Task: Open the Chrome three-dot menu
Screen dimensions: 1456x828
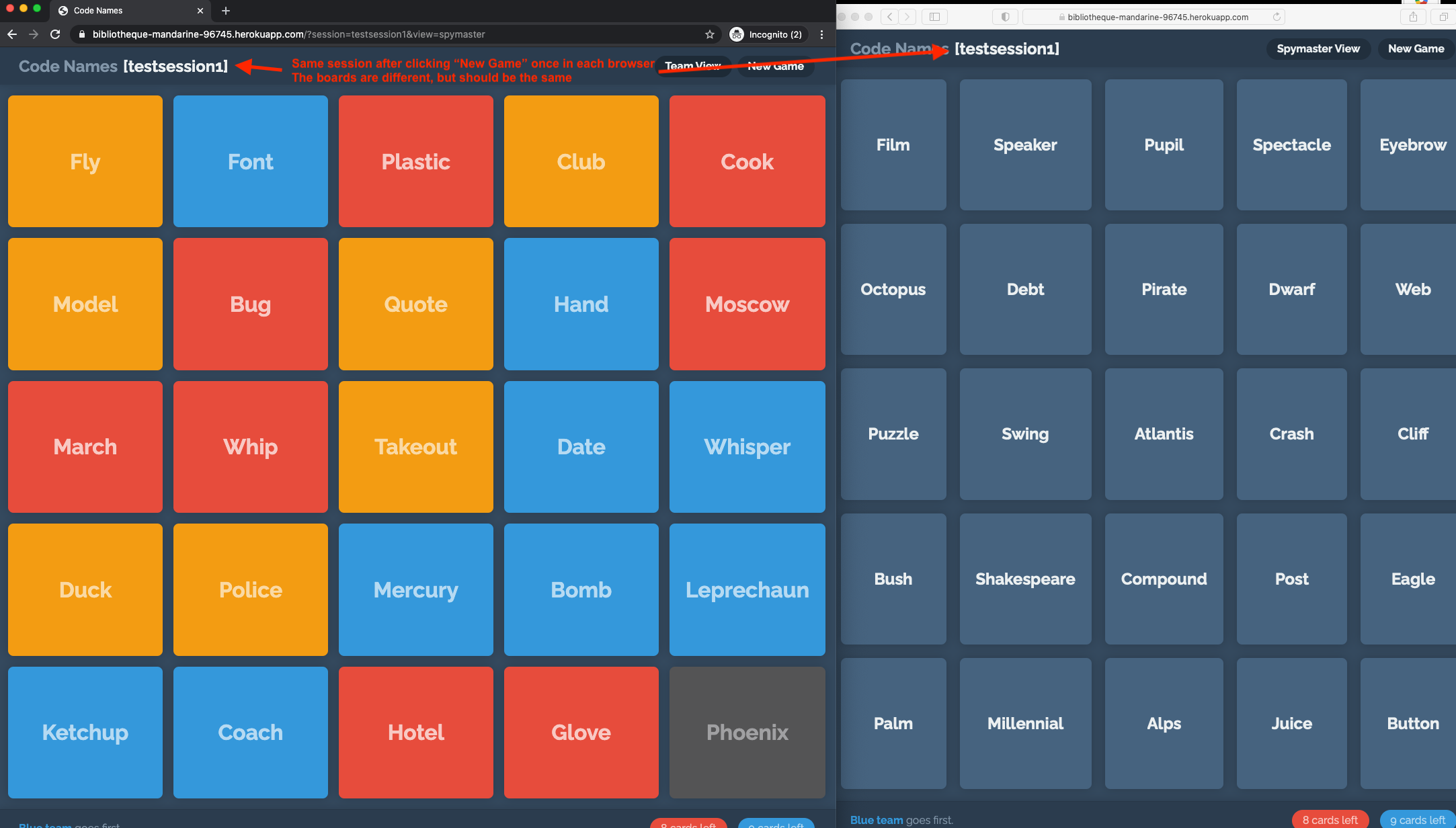Action: [821, 34]
